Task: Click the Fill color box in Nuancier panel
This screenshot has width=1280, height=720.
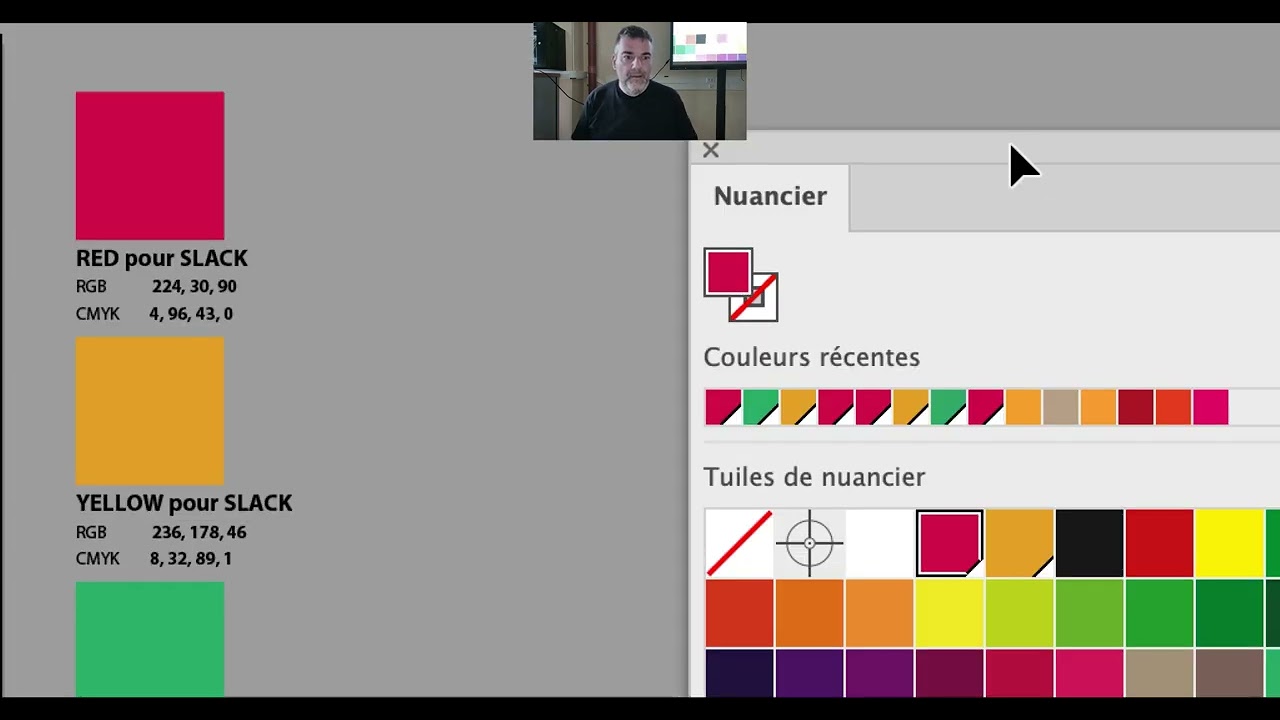Action: 728,273
